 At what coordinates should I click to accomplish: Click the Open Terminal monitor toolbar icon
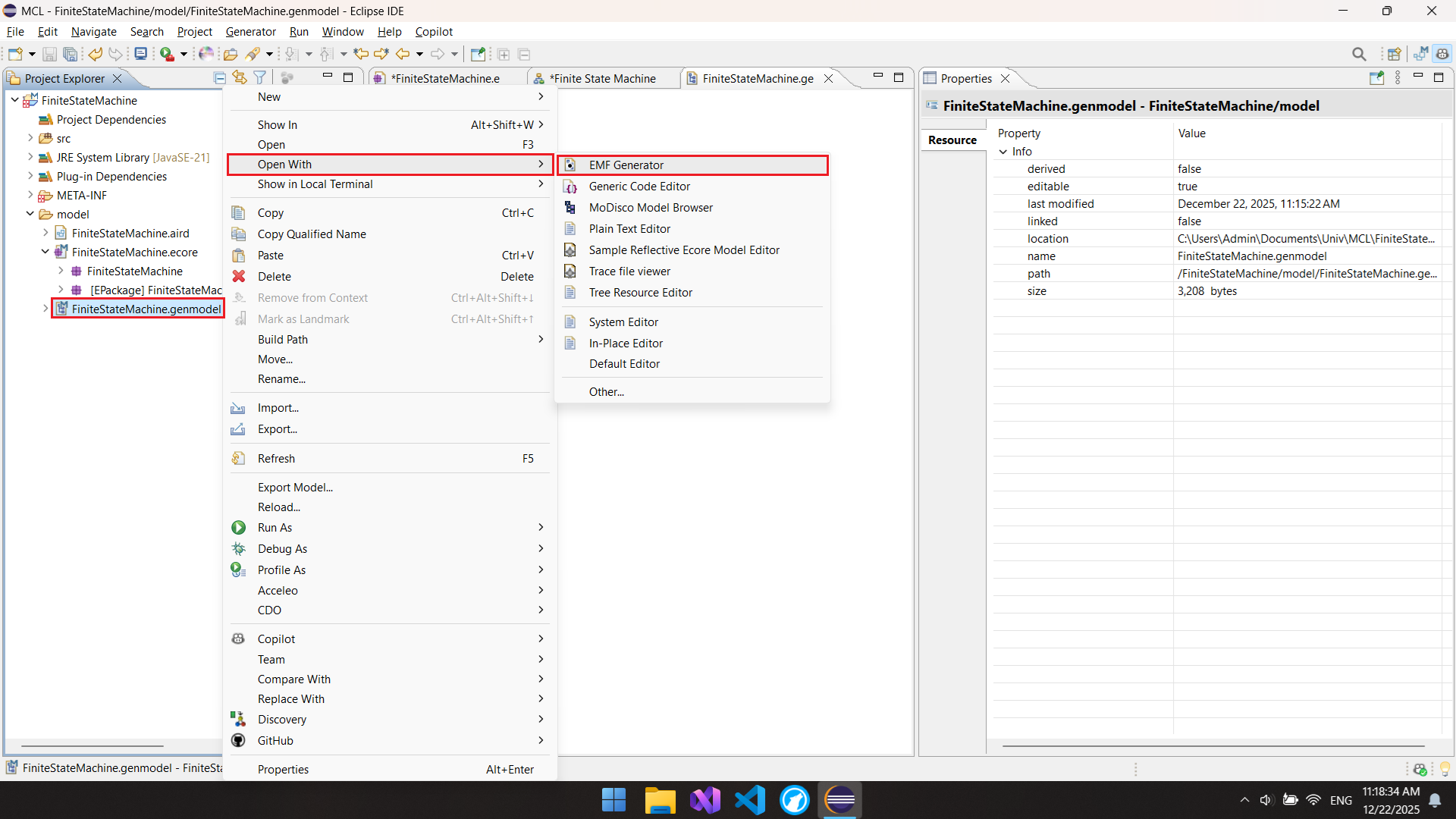(140, 54)
